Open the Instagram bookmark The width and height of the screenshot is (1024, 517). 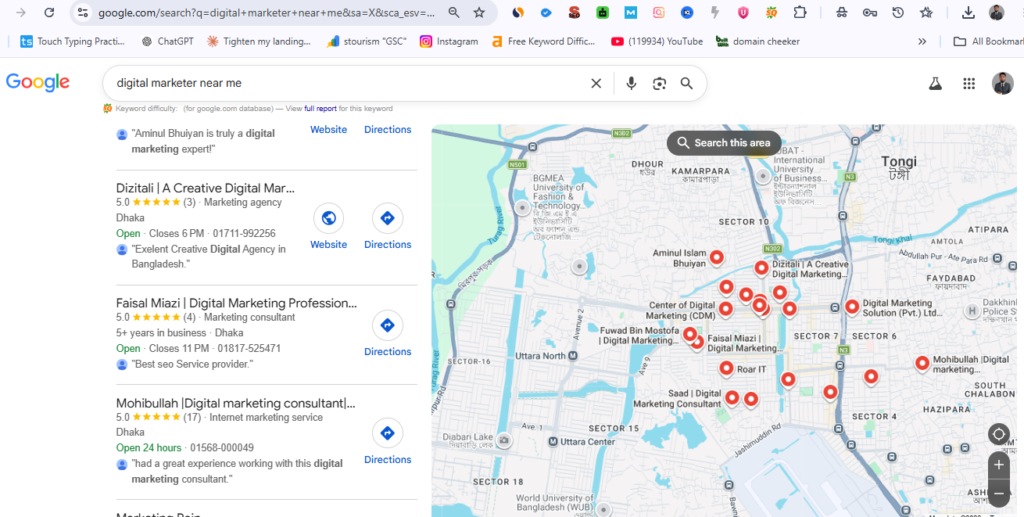click(449, 41)
